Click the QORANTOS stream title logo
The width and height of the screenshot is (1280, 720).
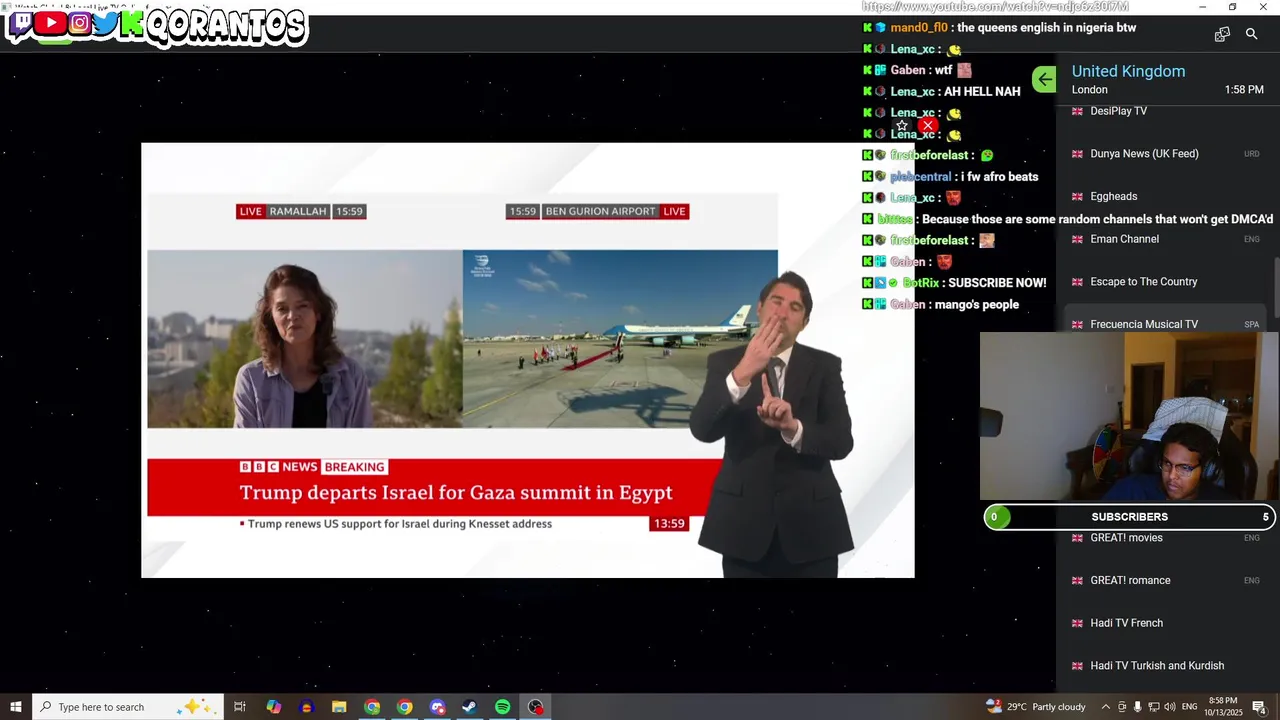tap(226, 26)
